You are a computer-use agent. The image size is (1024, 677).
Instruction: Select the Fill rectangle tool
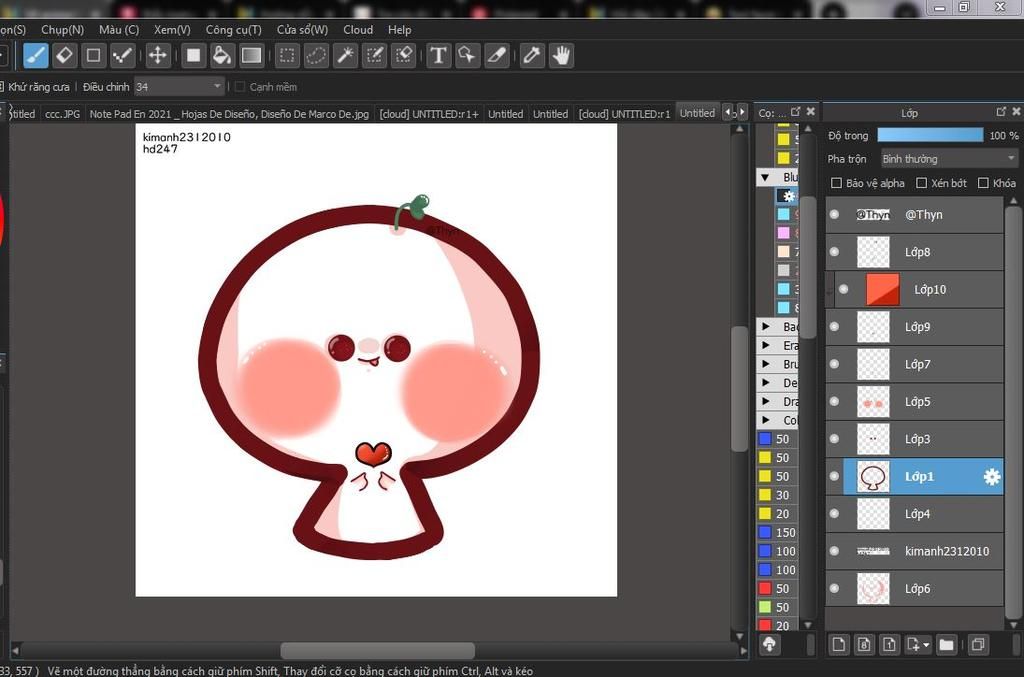click(193, 56)
